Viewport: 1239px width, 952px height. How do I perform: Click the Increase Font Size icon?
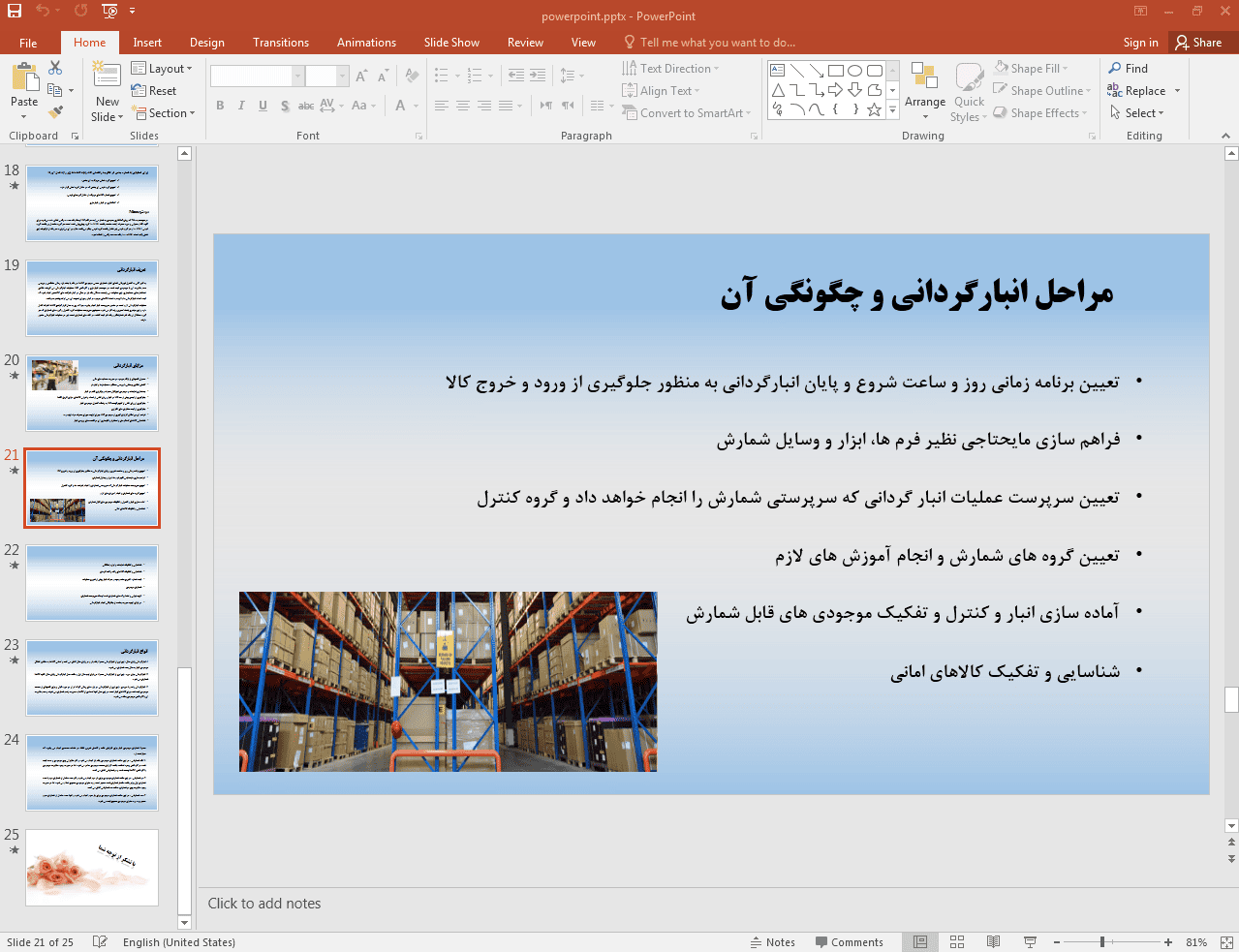click(361, 76)
